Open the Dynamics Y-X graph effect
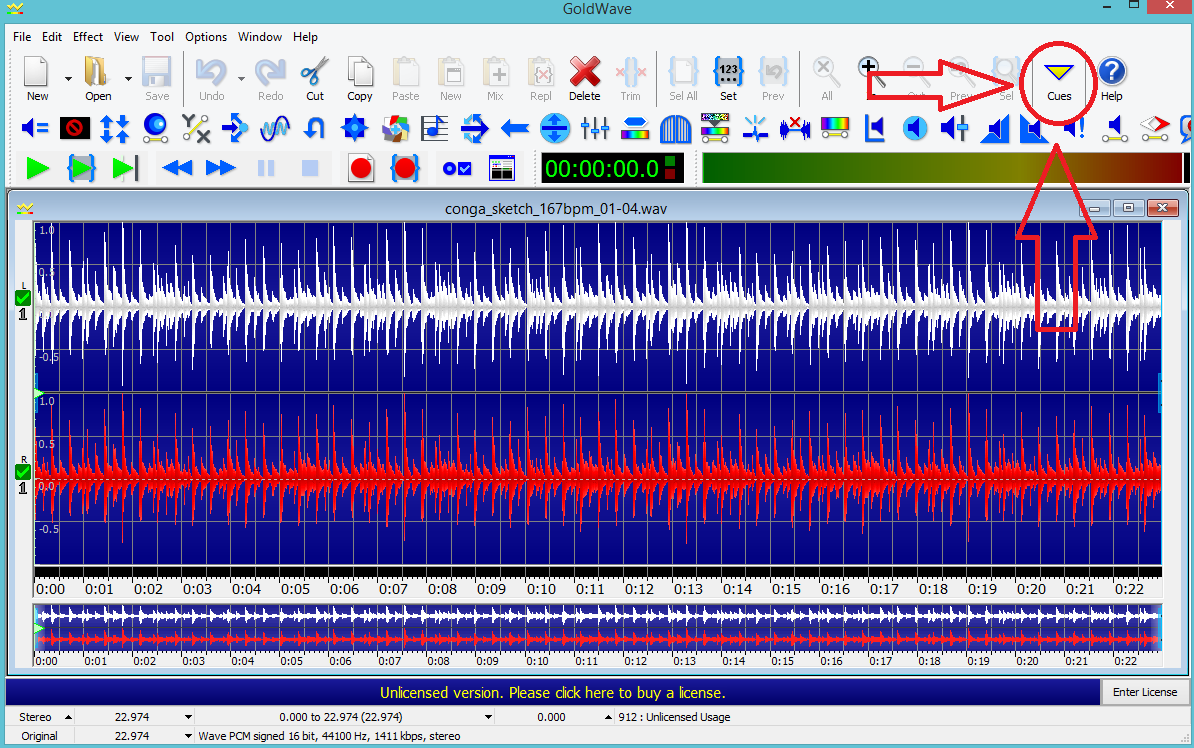Screen dimensions: 1194x748 coord(196,128)
